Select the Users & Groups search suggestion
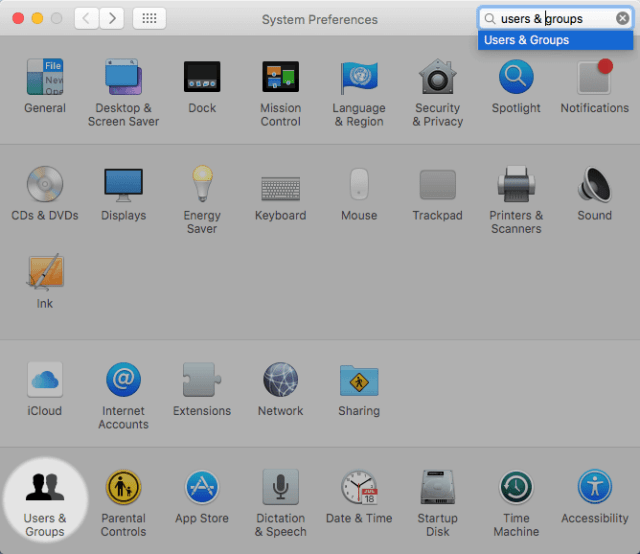The image size is (640, 554). pos(556,40)
